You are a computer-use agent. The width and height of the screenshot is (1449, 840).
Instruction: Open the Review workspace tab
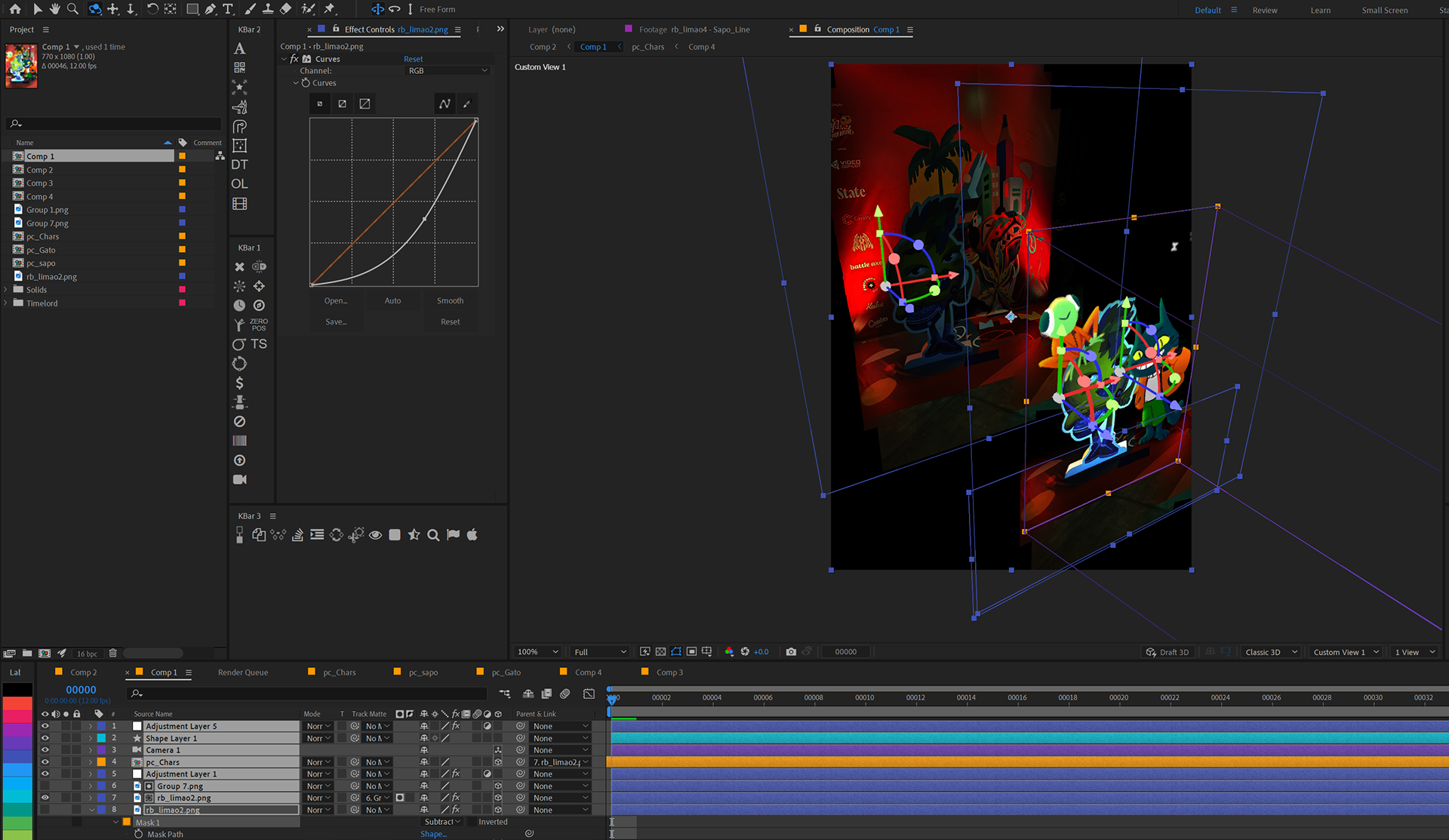[x=1265, y=10]
